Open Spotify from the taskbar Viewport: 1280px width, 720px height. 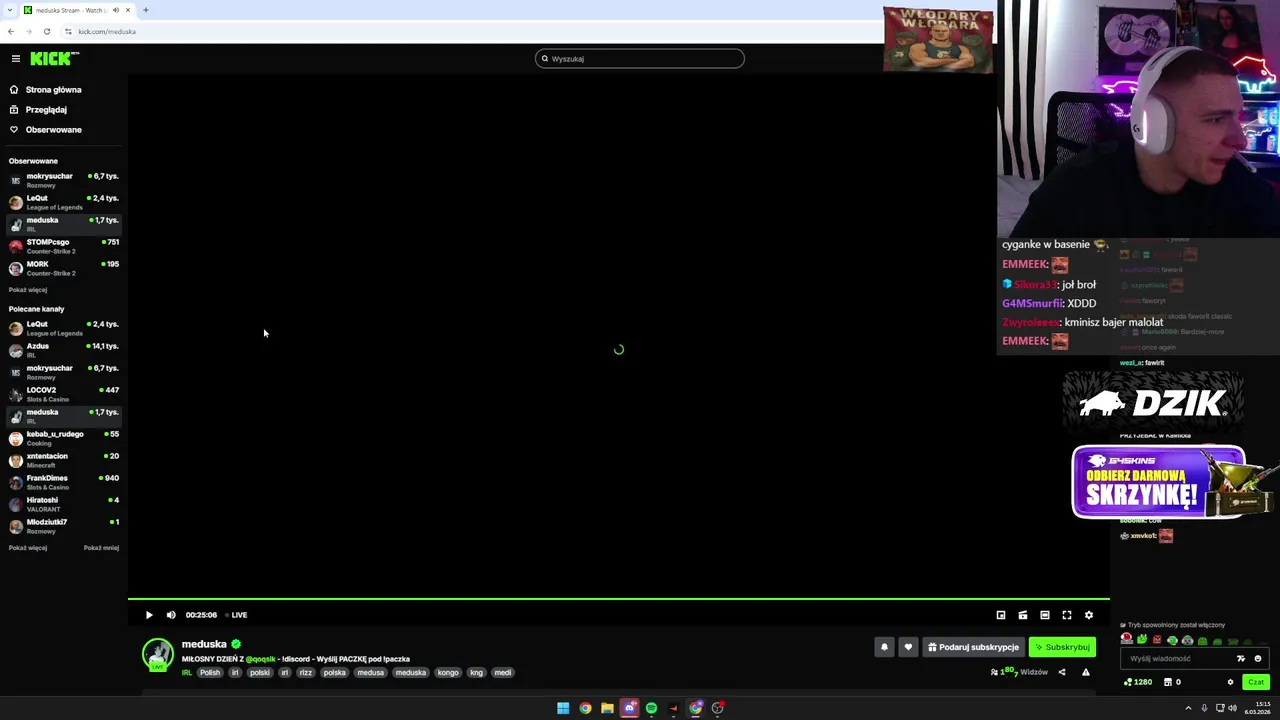651,708
